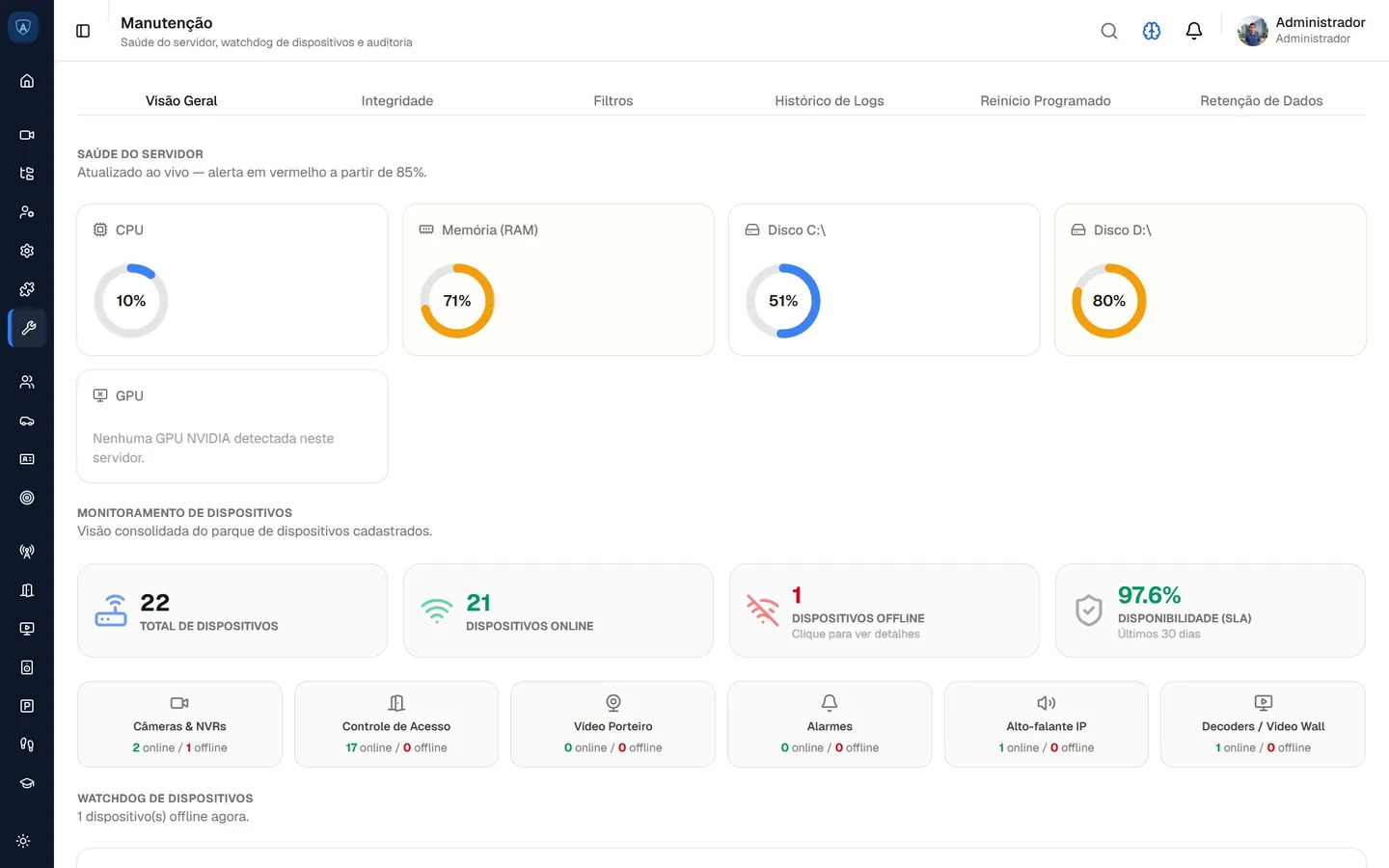Image resolution: width=1389 pixels, height=868 pixels.
Task: Open Dispositivos Offline card for details
Action: (885, 610)
